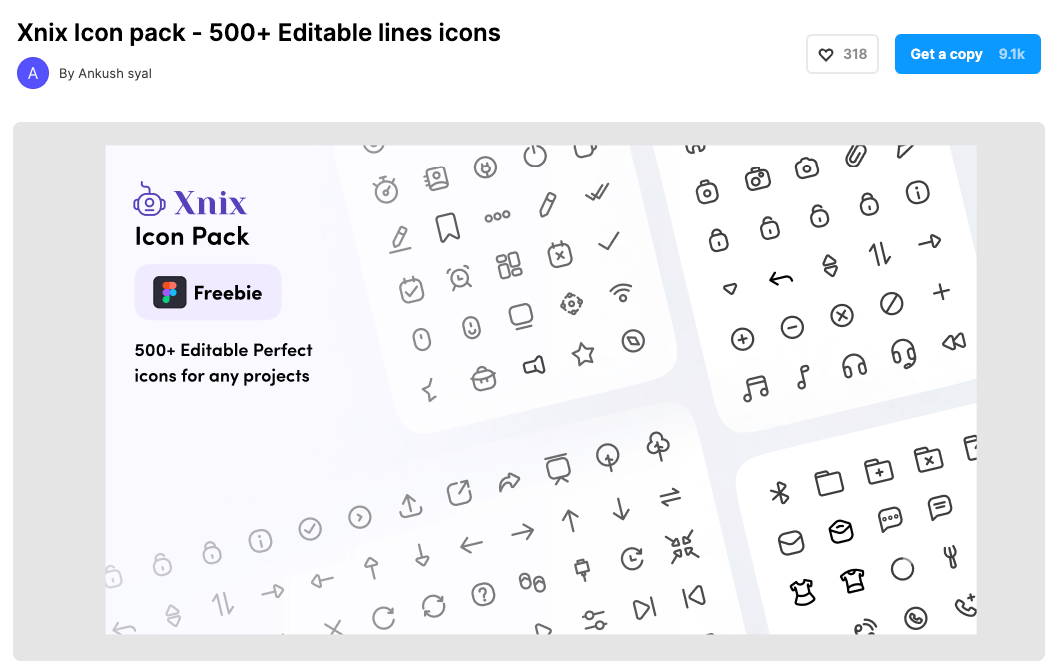Click the headphones icon
Screen dimensions: 1053x670
(854, 365)
